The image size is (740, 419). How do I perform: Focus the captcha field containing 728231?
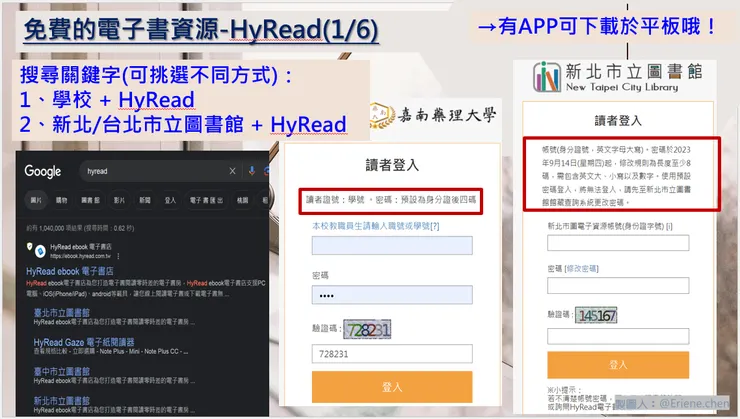click(x=392, y=354)
